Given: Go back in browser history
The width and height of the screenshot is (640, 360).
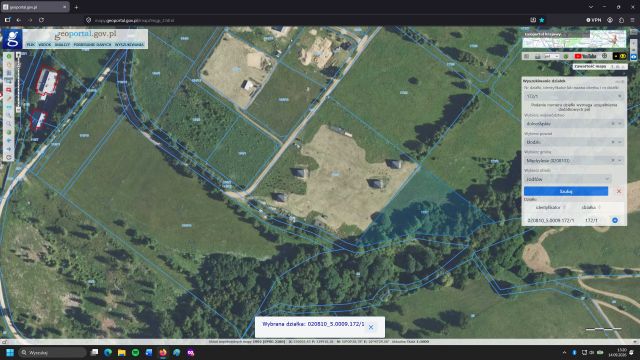Looking at the screenshot, I should coord(18,20).
